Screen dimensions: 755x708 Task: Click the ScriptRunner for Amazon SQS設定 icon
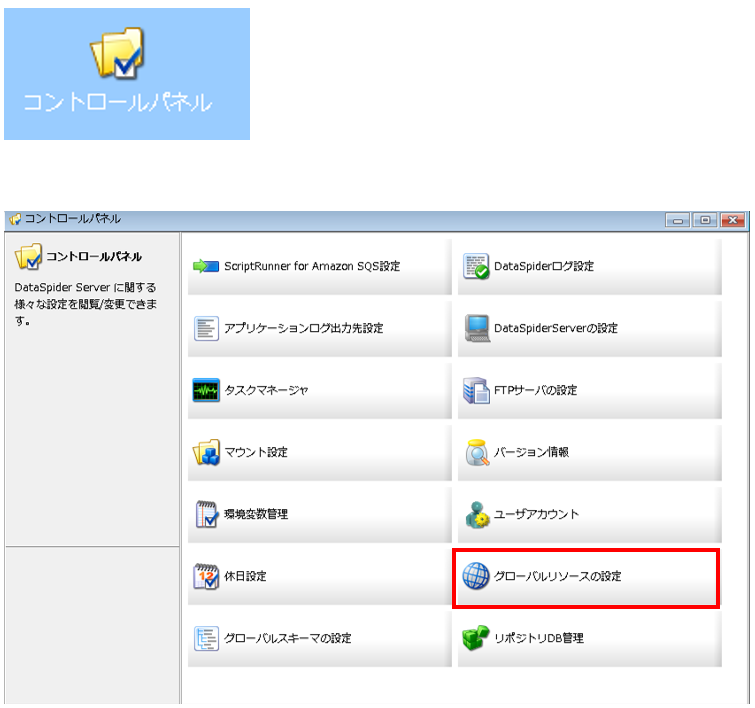[205, 267]
